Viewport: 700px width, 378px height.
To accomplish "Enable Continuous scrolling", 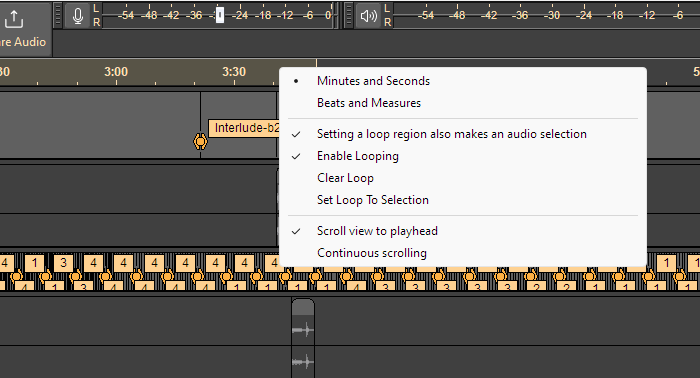I will (x=462, y=253).
